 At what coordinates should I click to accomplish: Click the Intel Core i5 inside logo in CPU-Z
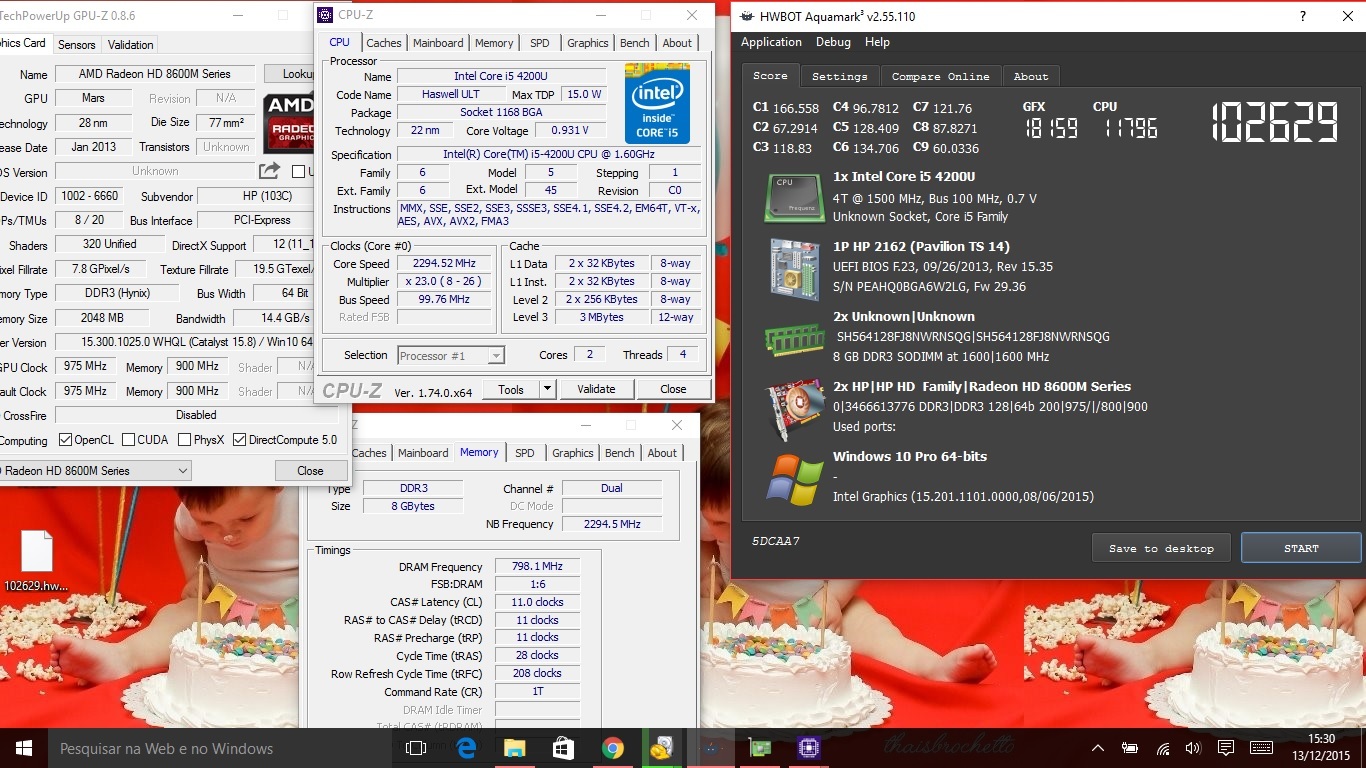pyautogui.click(x=657, y=103)
